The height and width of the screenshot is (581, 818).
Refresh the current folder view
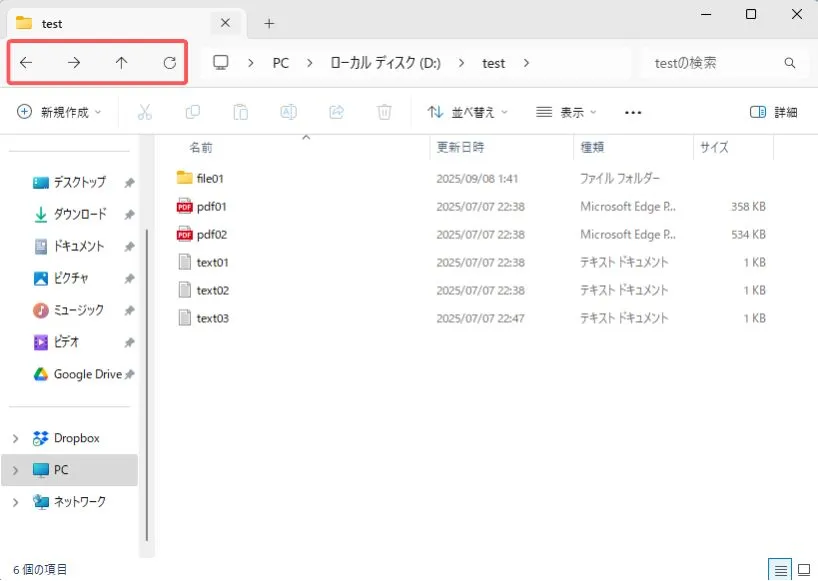pos(170,63)
